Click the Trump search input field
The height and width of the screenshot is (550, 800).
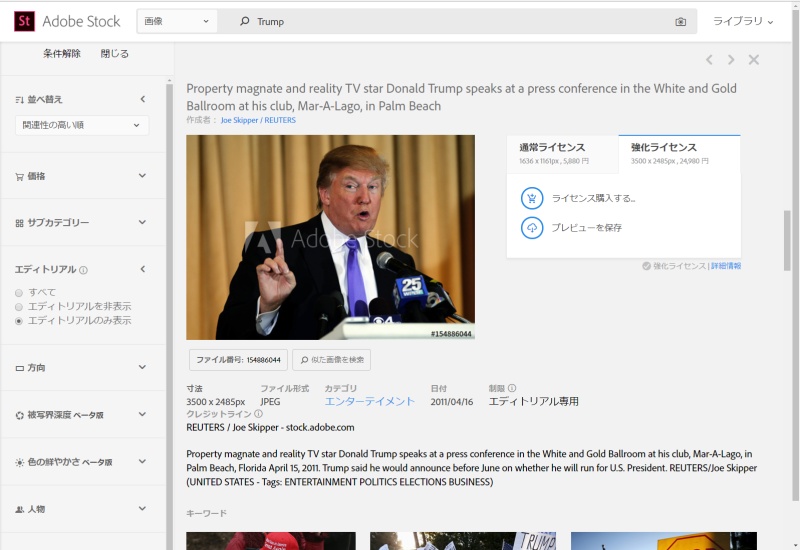[x=459, y=21]
